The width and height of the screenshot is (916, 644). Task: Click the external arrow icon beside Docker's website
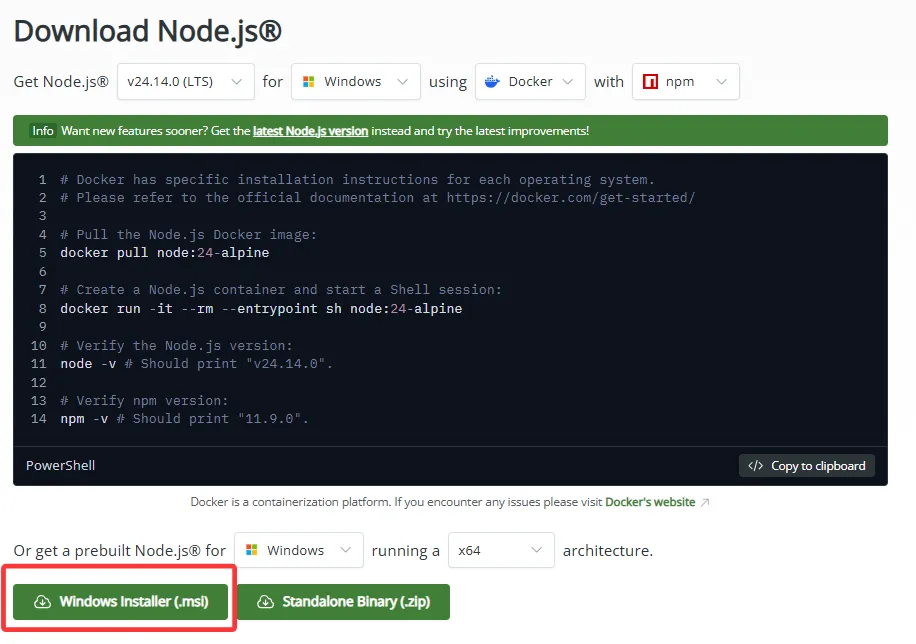(x=705, y=503)
